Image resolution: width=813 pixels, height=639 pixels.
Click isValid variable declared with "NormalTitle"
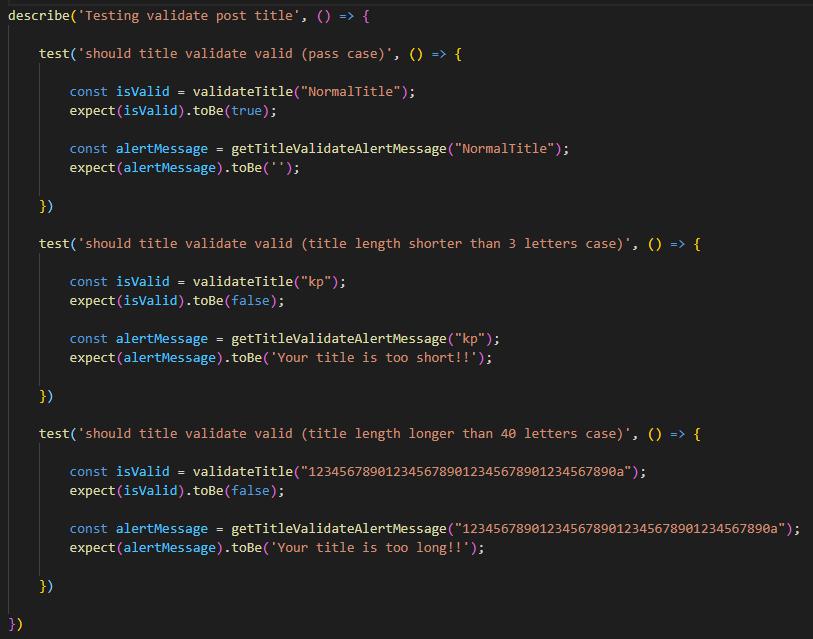pyautogui.click(x=143, y=91)
